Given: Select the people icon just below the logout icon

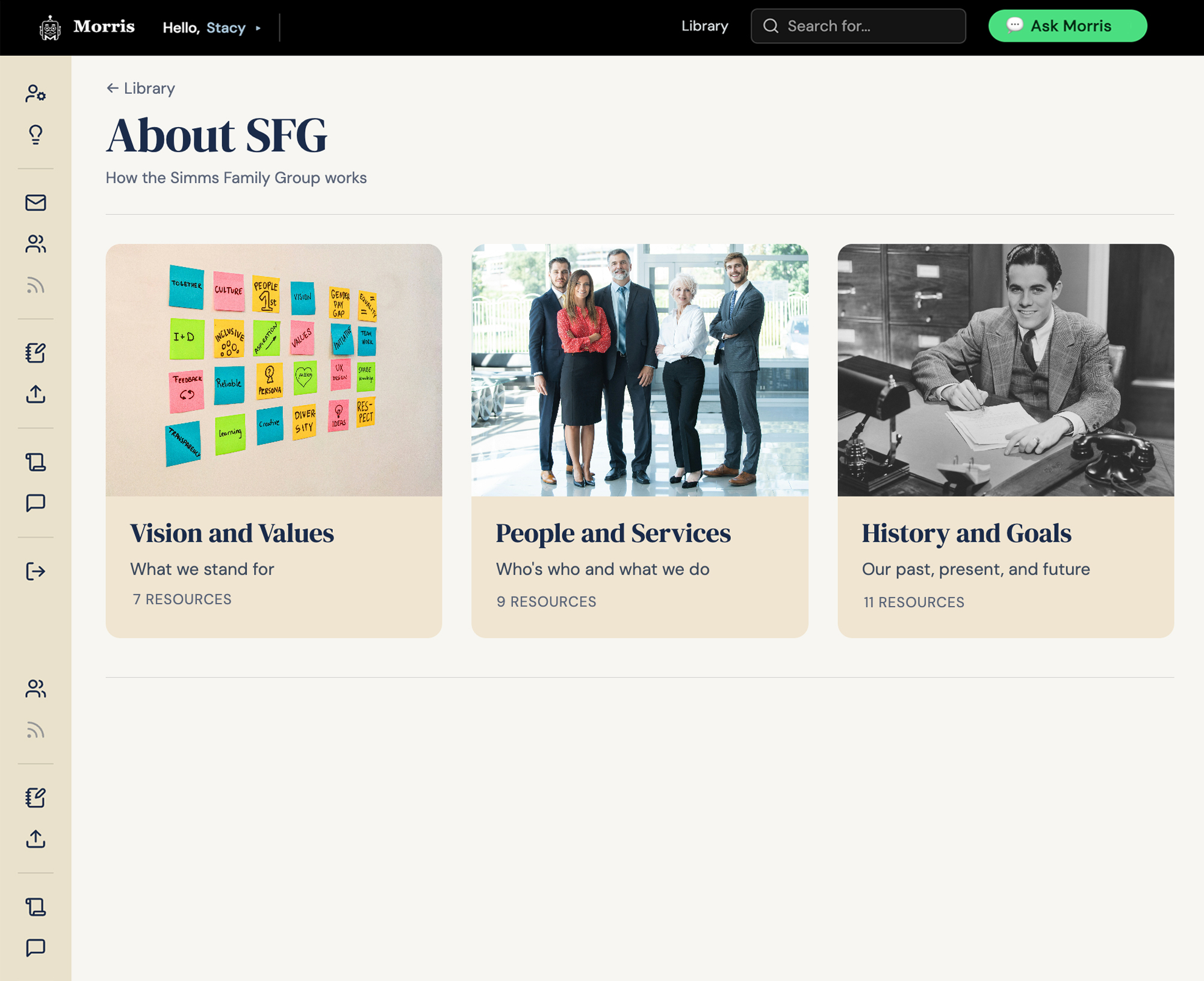Looking at the screenshot, I should click(x=36, y=689).
